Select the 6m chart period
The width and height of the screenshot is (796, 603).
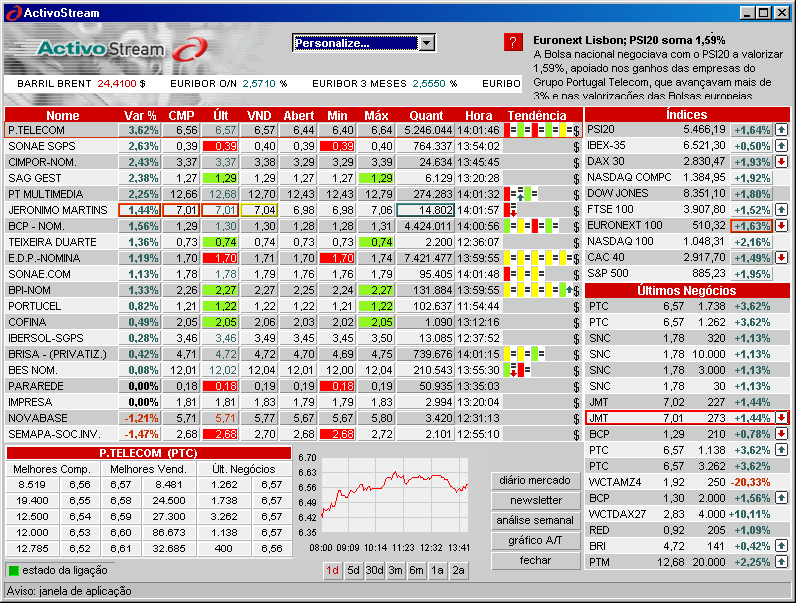pyautogui.click(x=416, y=571)
